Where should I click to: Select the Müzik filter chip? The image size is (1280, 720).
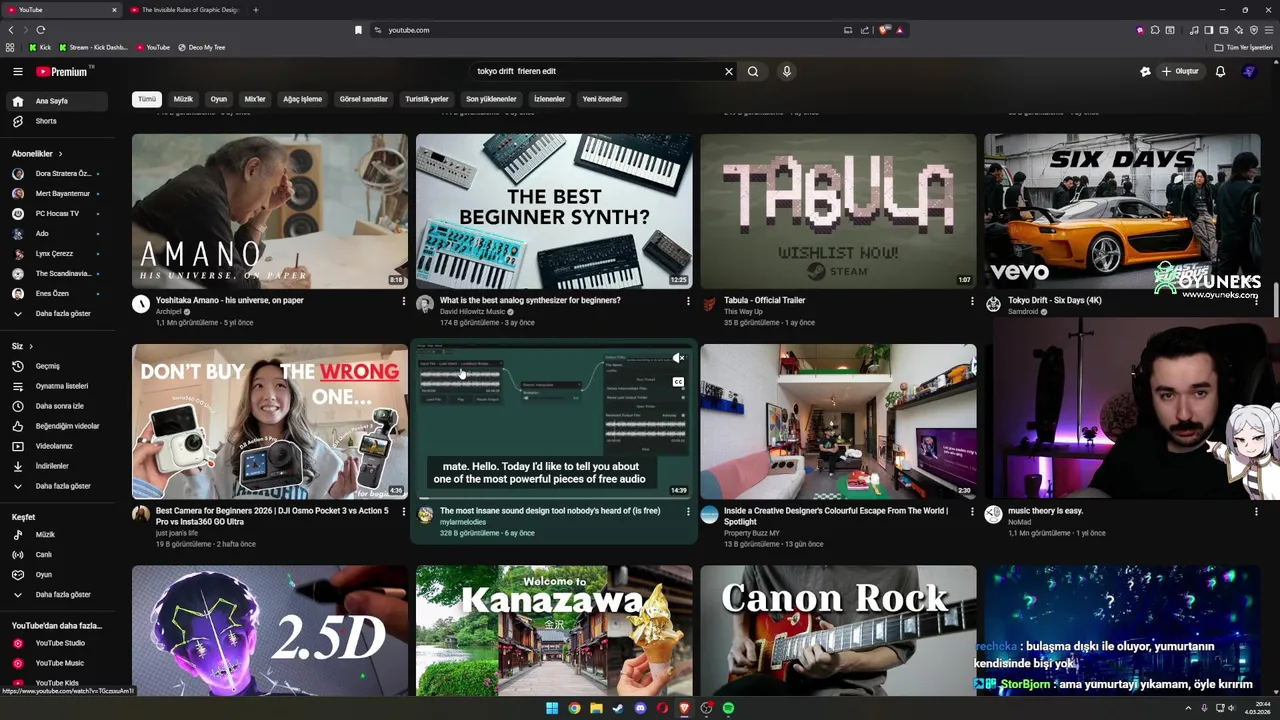(x=183, y=99)
